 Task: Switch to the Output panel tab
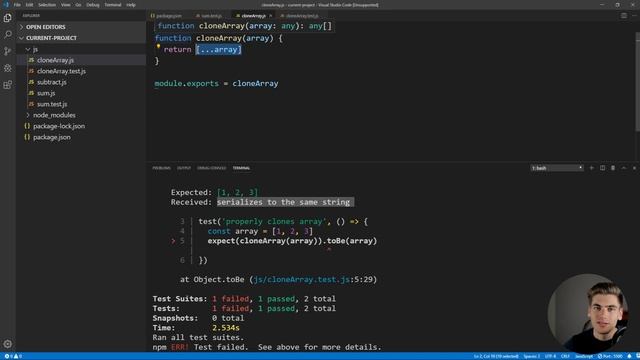point(184,168)
